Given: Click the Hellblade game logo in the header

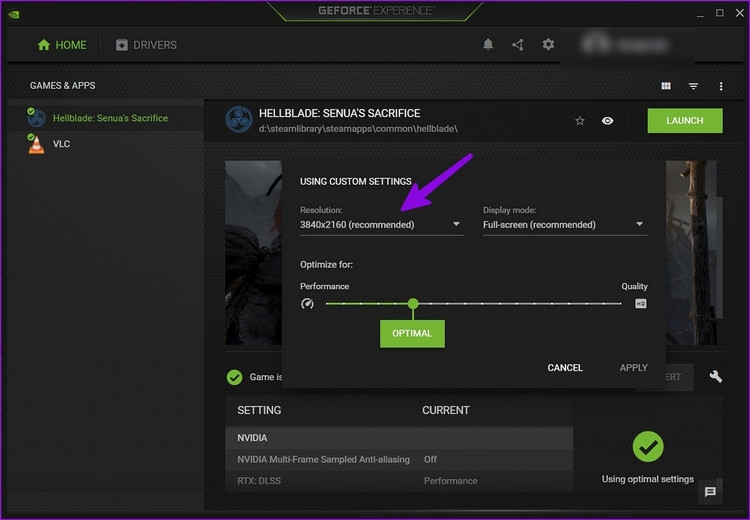Looking at the screenshot, I should (239, 119).
